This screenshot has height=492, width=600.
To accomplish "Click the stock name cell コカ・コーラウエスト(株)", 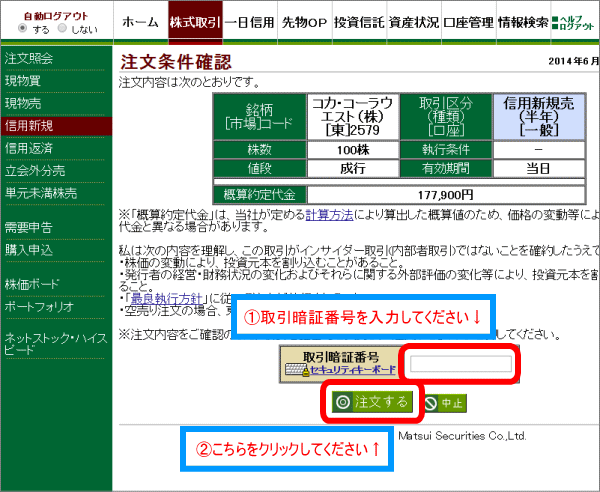I will tap(353, 117).
